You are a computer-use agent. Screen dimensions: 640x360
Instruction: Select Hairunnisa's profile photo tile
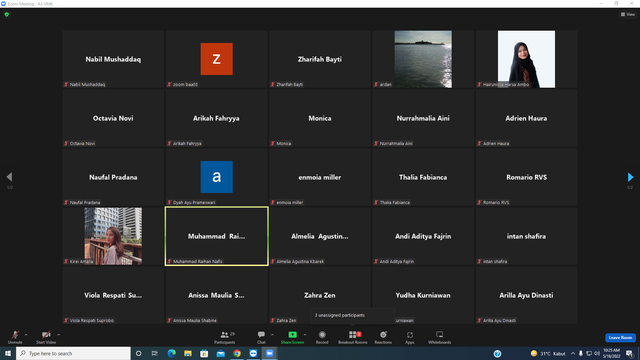pos(526,59)
